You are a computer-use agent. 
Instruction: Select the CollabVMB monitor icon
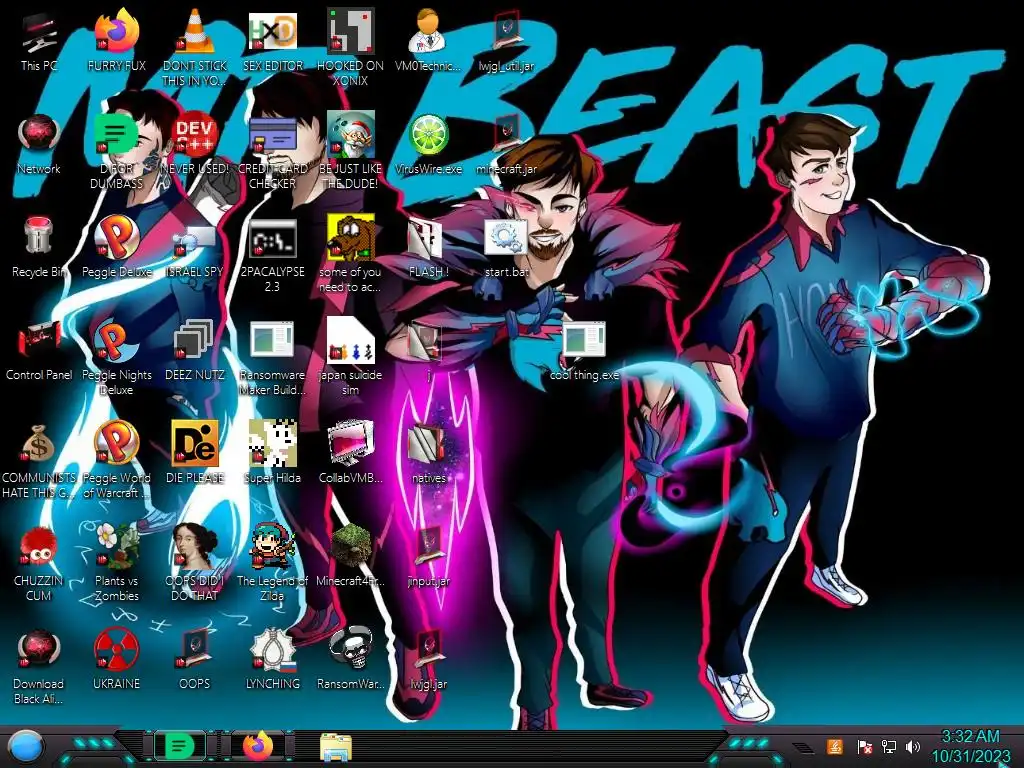(350, 444)
